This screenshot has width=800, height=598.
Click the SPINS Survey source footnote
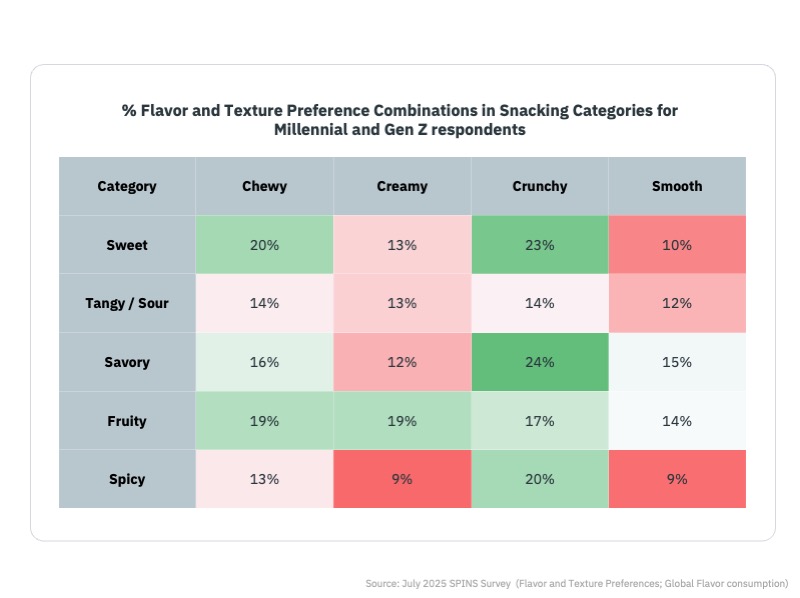tap(577, 583)
